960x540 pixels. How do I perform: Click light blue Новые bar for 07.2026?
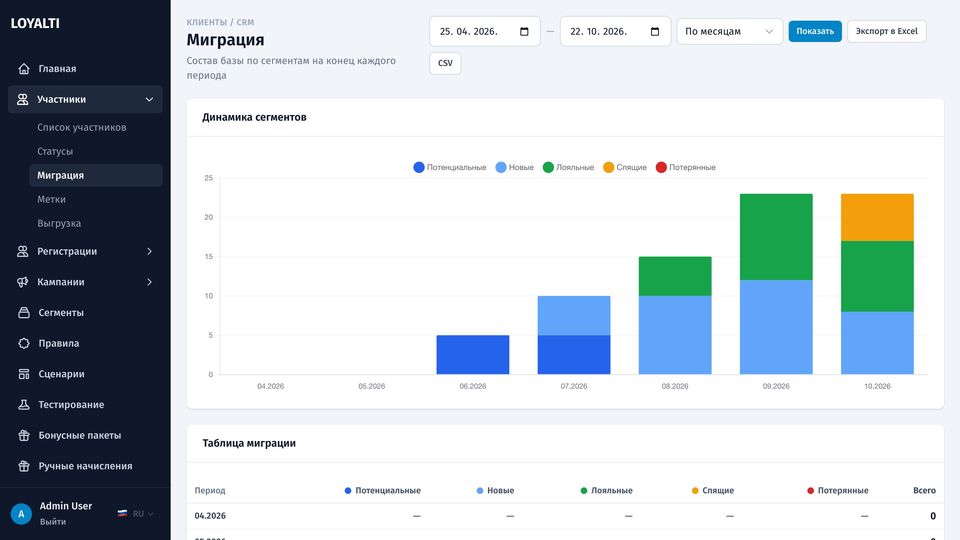tap(574, 315)
